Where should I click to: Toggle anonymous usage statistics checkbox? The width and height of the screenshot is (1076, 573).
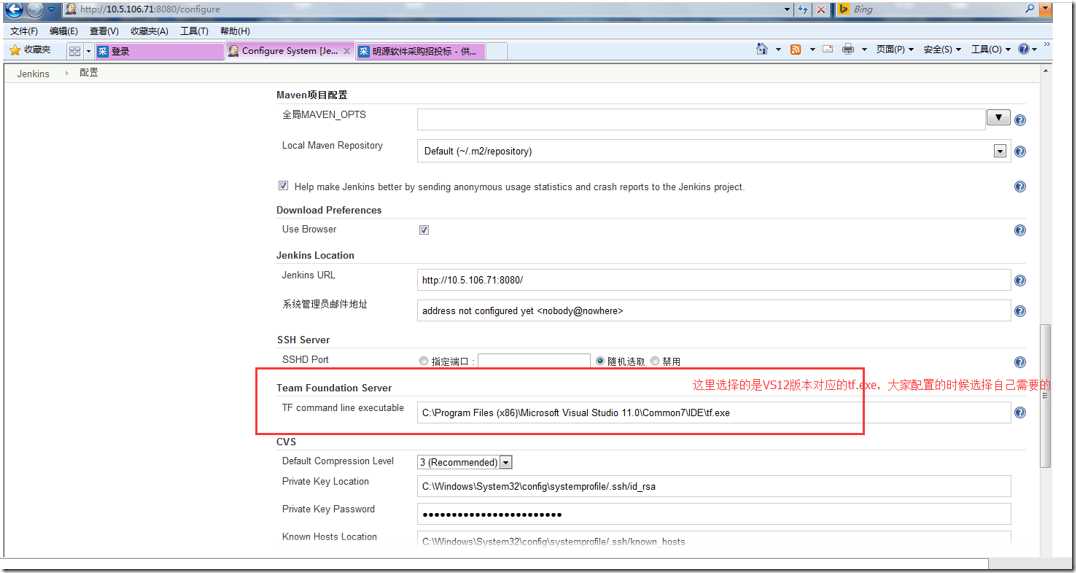coord(283,185)
